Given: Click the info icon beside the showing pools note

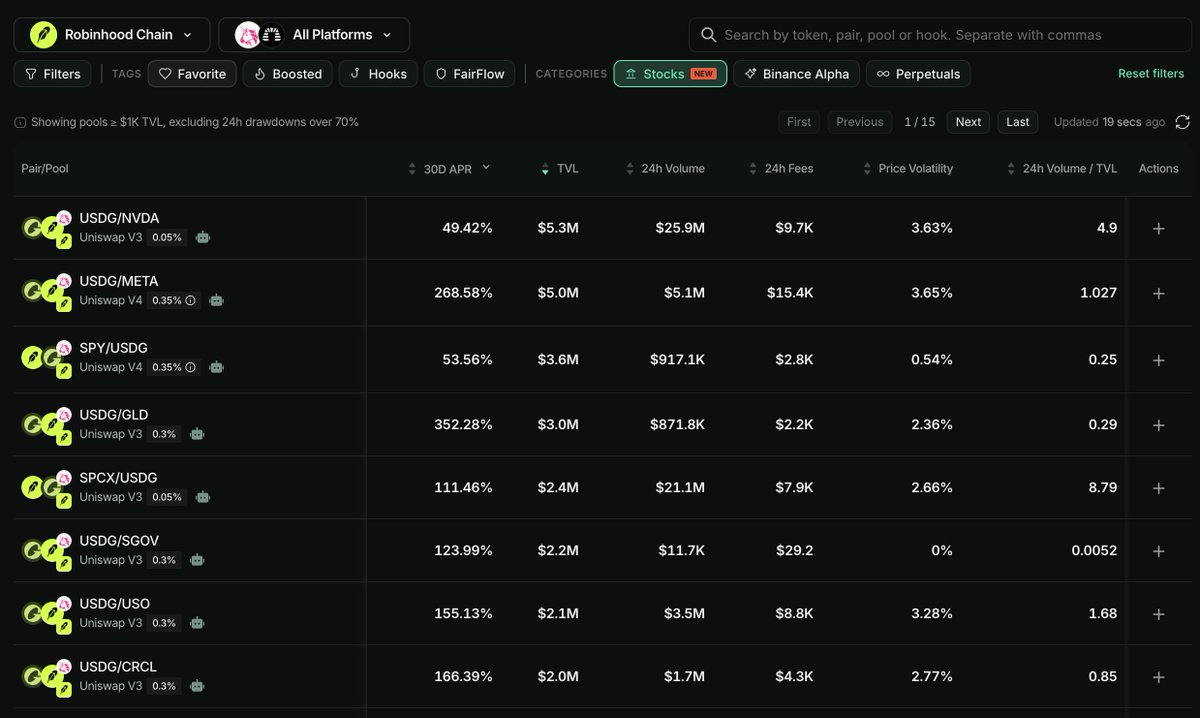Looking at the screenshot, I should coord(20,122).
